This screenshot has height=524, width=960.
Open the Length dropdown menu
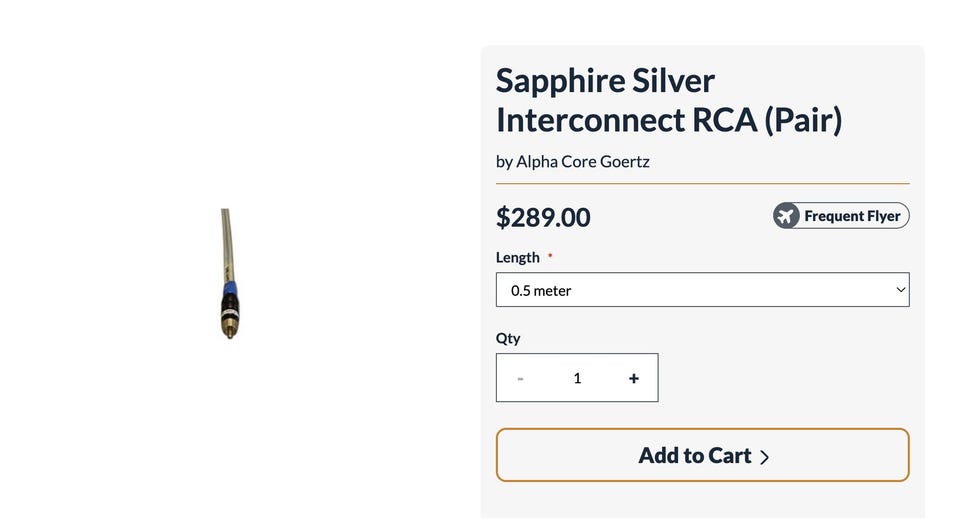[702, 290]
